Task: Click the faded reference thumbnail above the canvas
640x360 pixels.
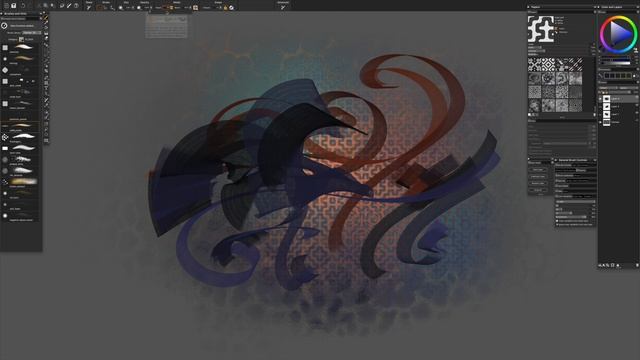Action: coord(167,26)
